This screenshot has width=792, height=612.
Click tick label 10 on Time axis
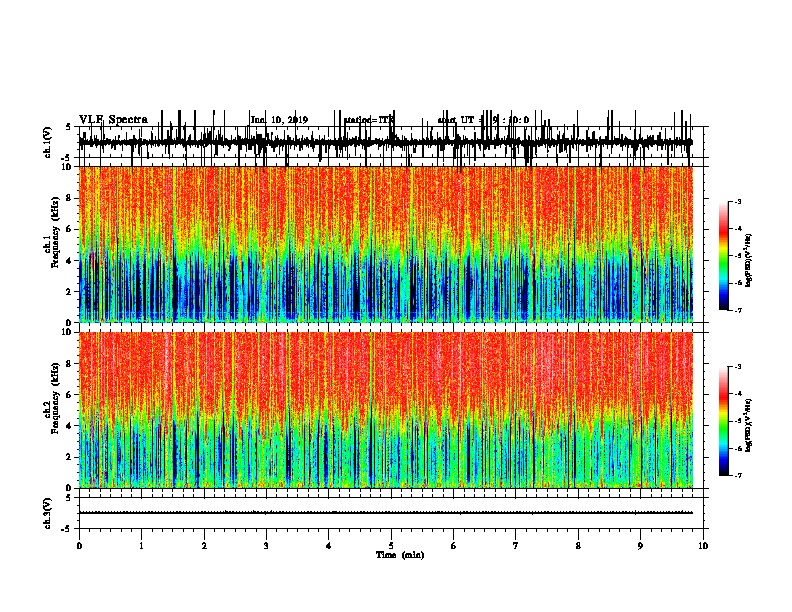(703, 546)
